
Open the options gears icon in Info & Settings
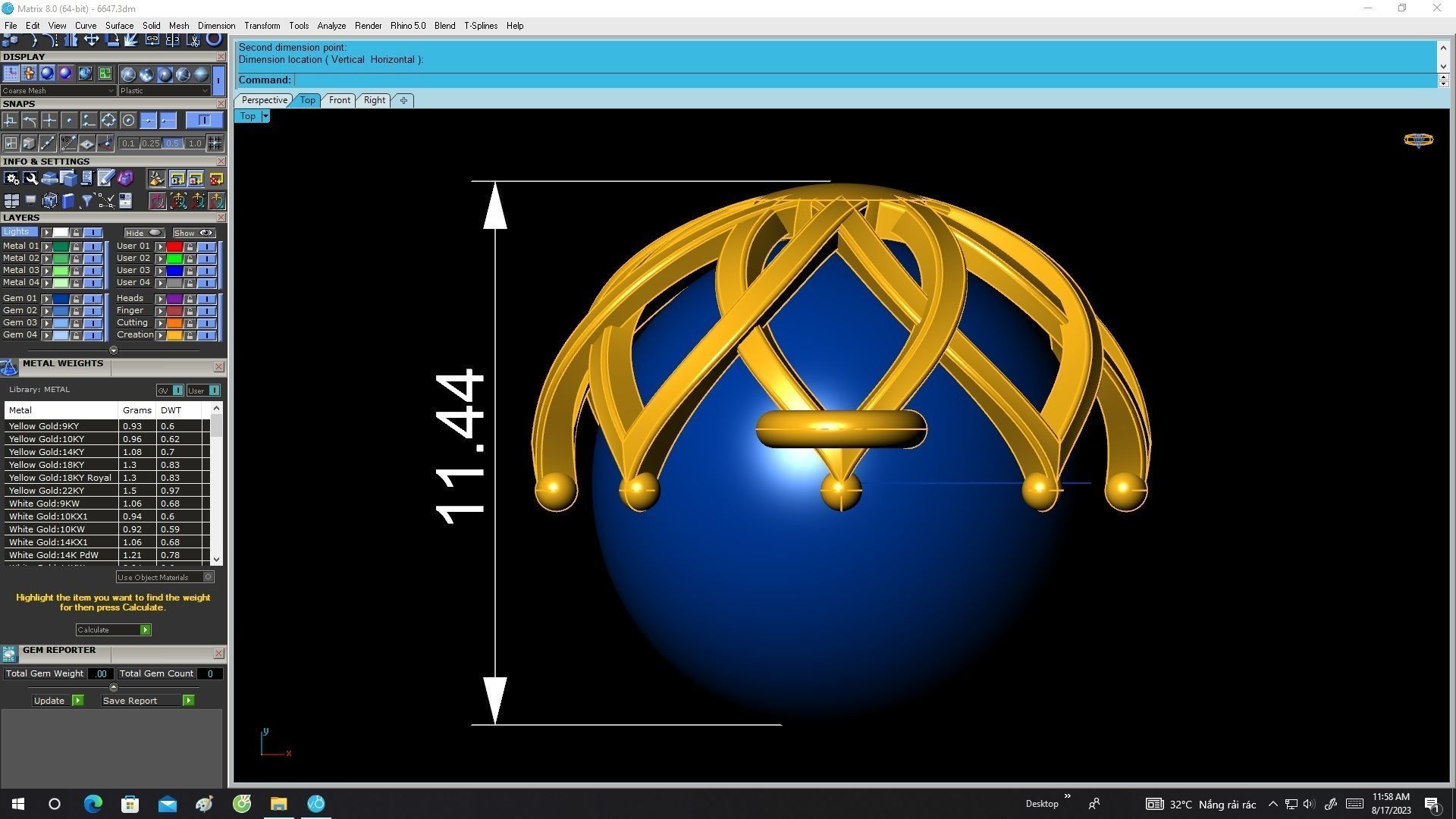coord(11,179)
